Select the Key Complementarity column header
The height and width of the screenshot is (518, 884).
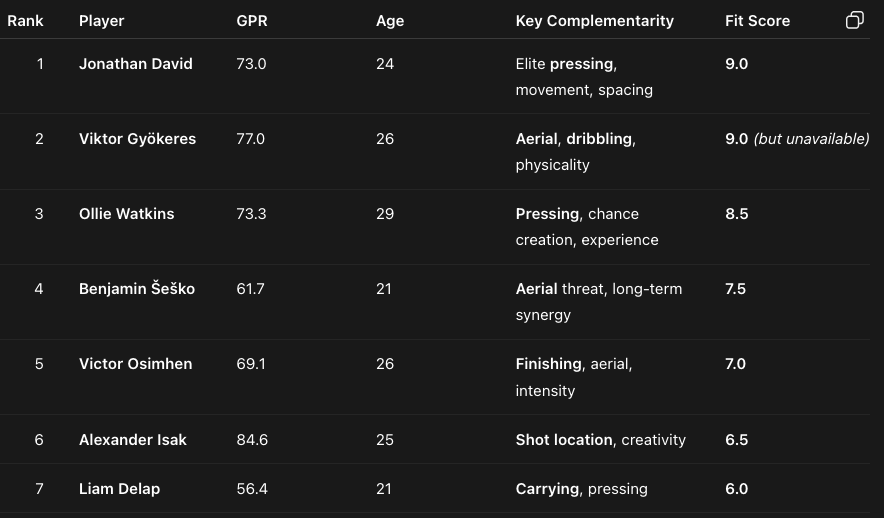(x=595, y=21)
